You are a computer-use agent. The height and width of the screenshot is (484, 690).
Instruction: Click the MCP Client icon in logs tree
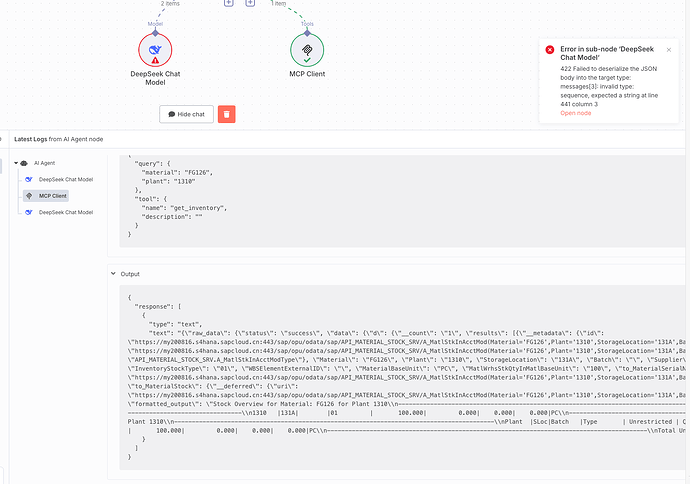tap(29, 196)
